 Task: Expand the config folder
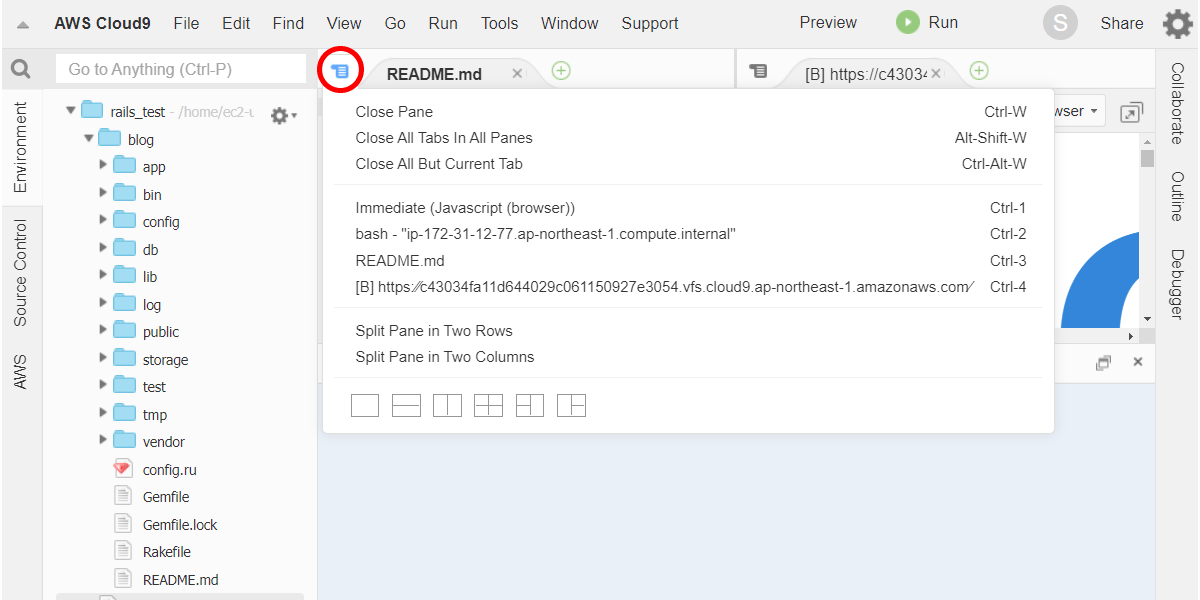pos(103,220)
